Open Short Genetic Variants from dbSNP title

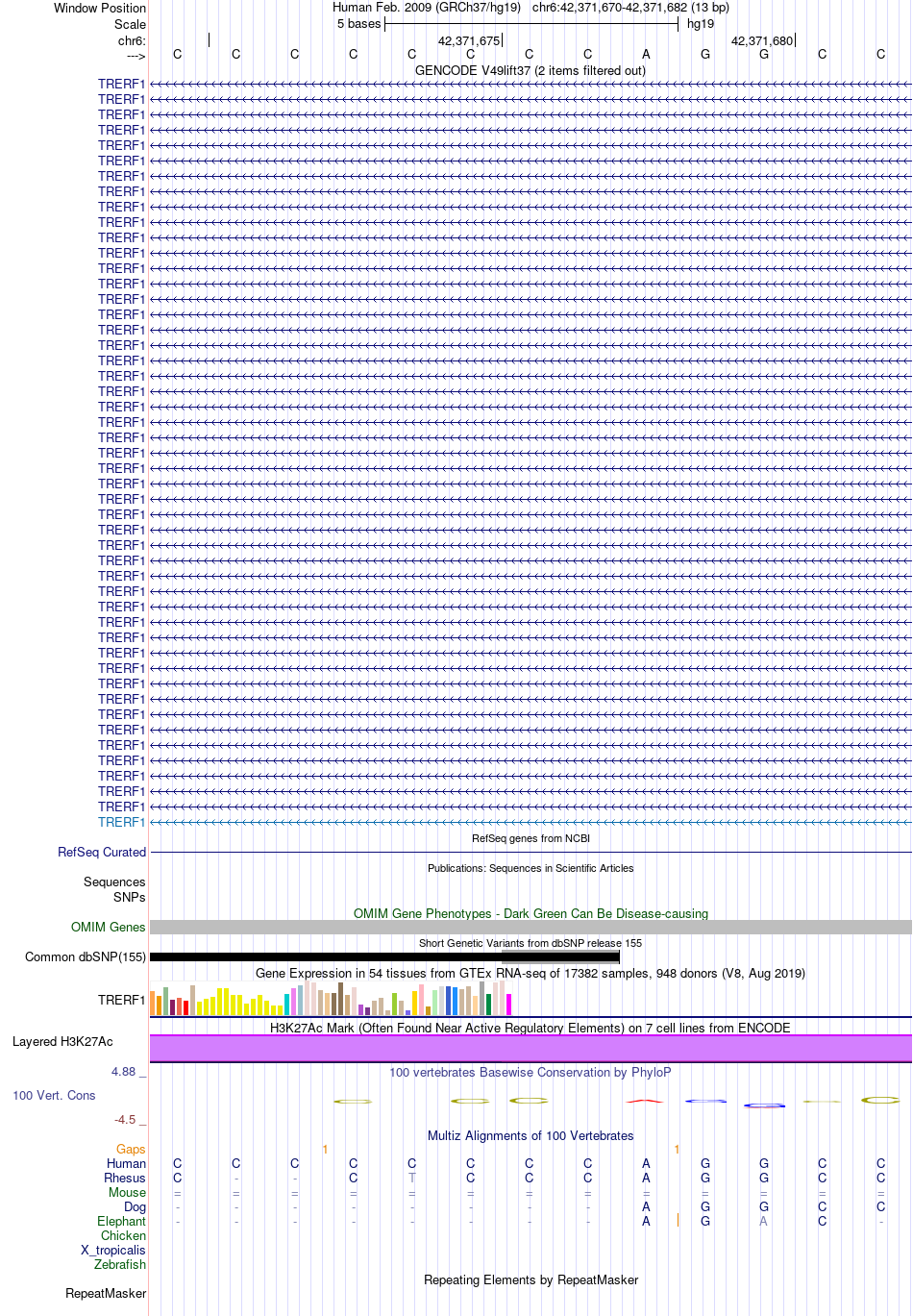[x=531, y=943]
